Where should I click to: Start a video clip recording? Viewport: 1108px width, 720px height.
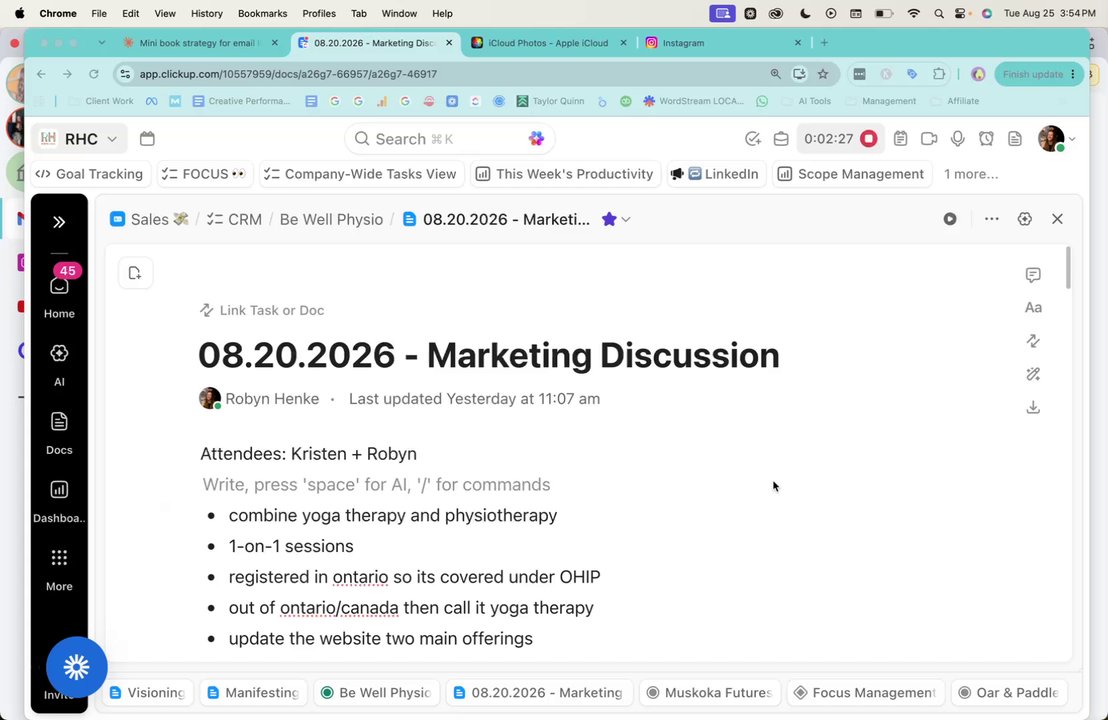pyautogui.click(x=929, y=138)
